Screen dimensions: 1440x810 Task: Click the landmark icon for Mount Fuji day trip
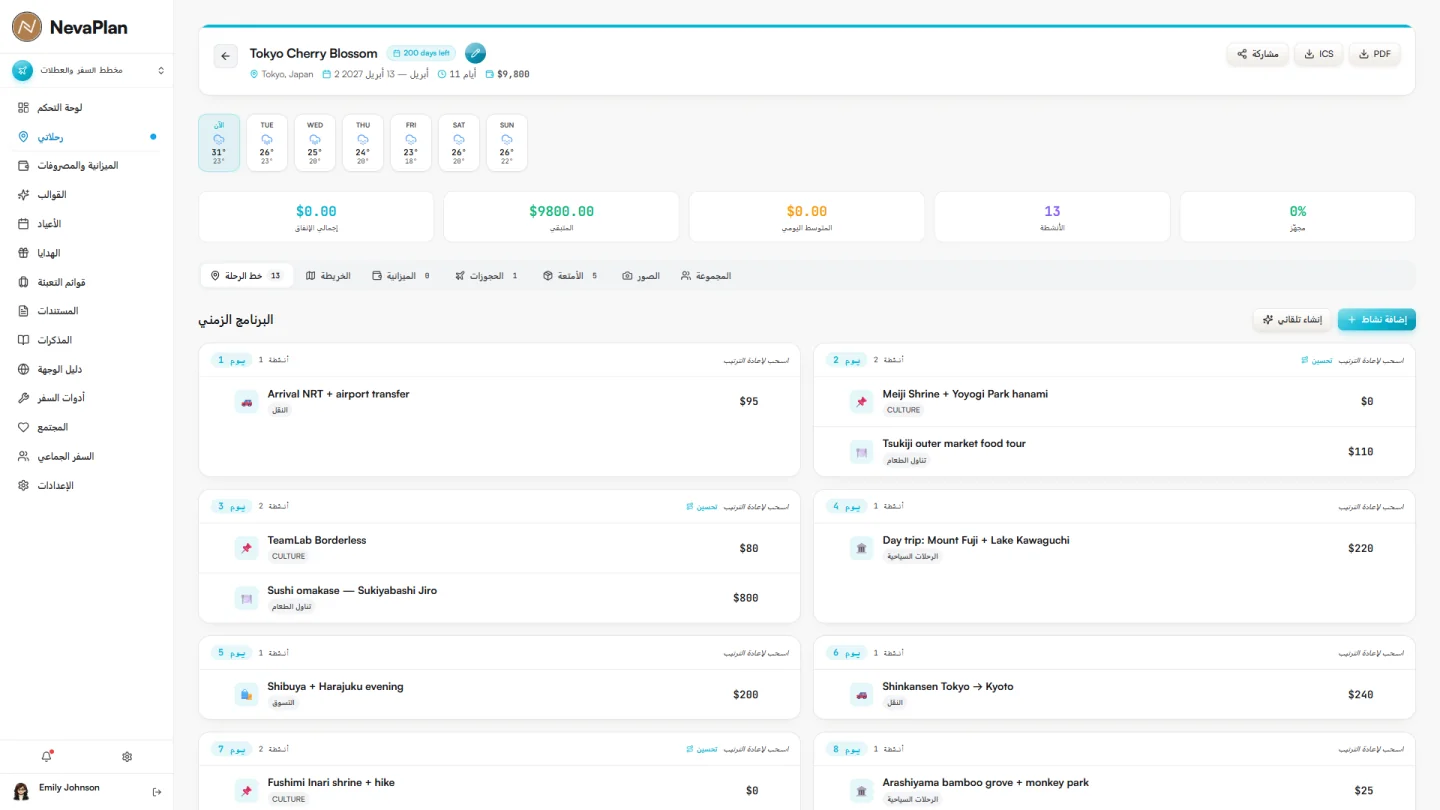tap(861, 548)
